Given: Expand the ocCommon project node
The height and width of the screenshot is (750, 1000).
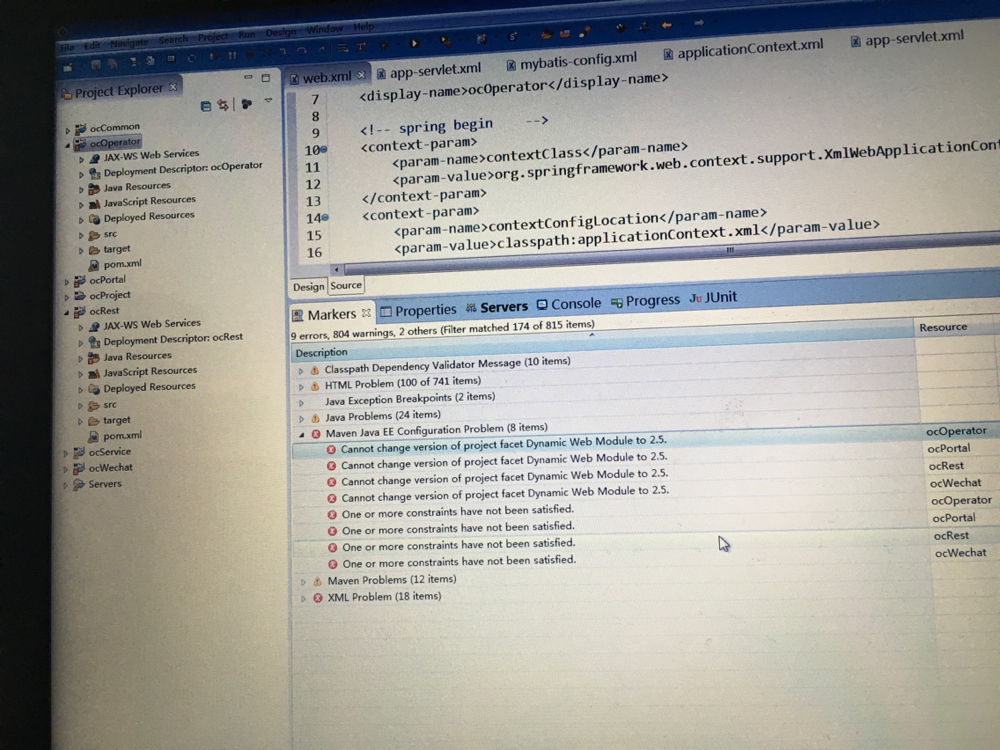Looking at the screenshot, I should [68, 129].
